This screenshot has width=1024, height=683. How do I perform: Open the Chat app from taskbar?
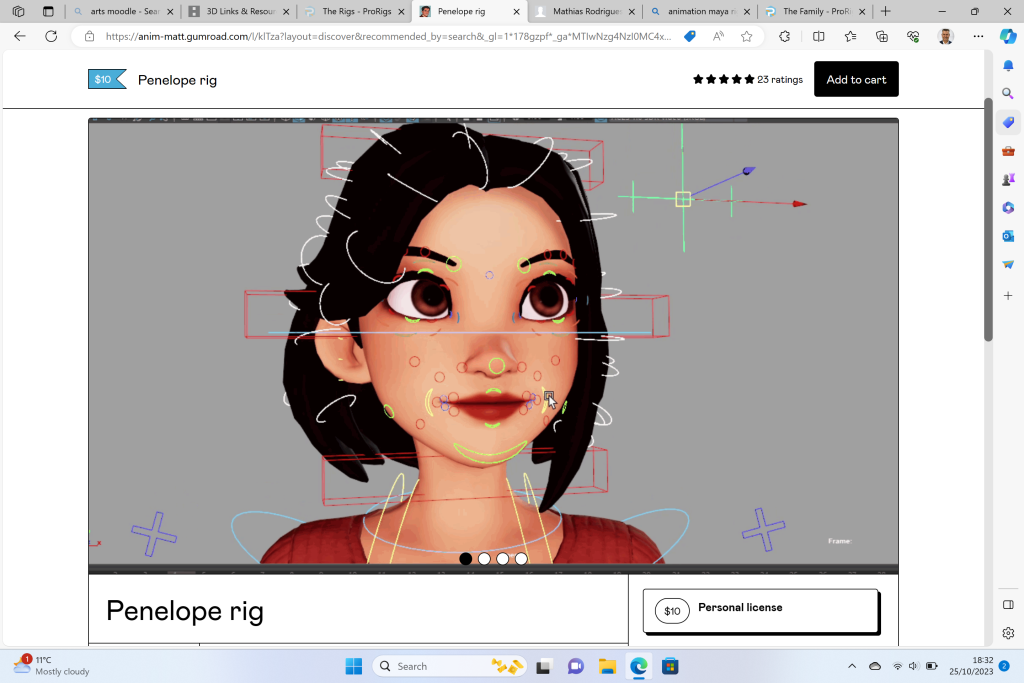pyautogui.click(x=575, y=666)
